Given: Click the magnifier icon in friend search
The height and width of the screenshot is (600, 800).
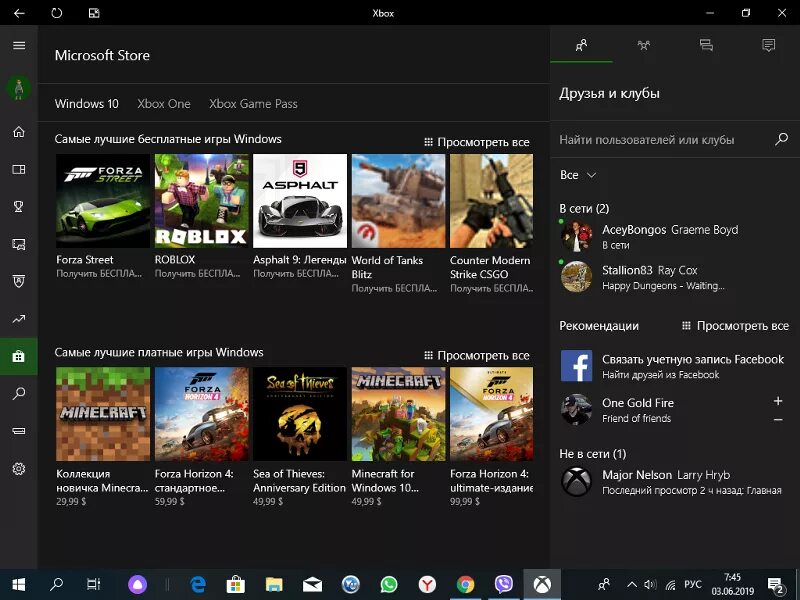Looking at the screenshot, I should (781, 139).
